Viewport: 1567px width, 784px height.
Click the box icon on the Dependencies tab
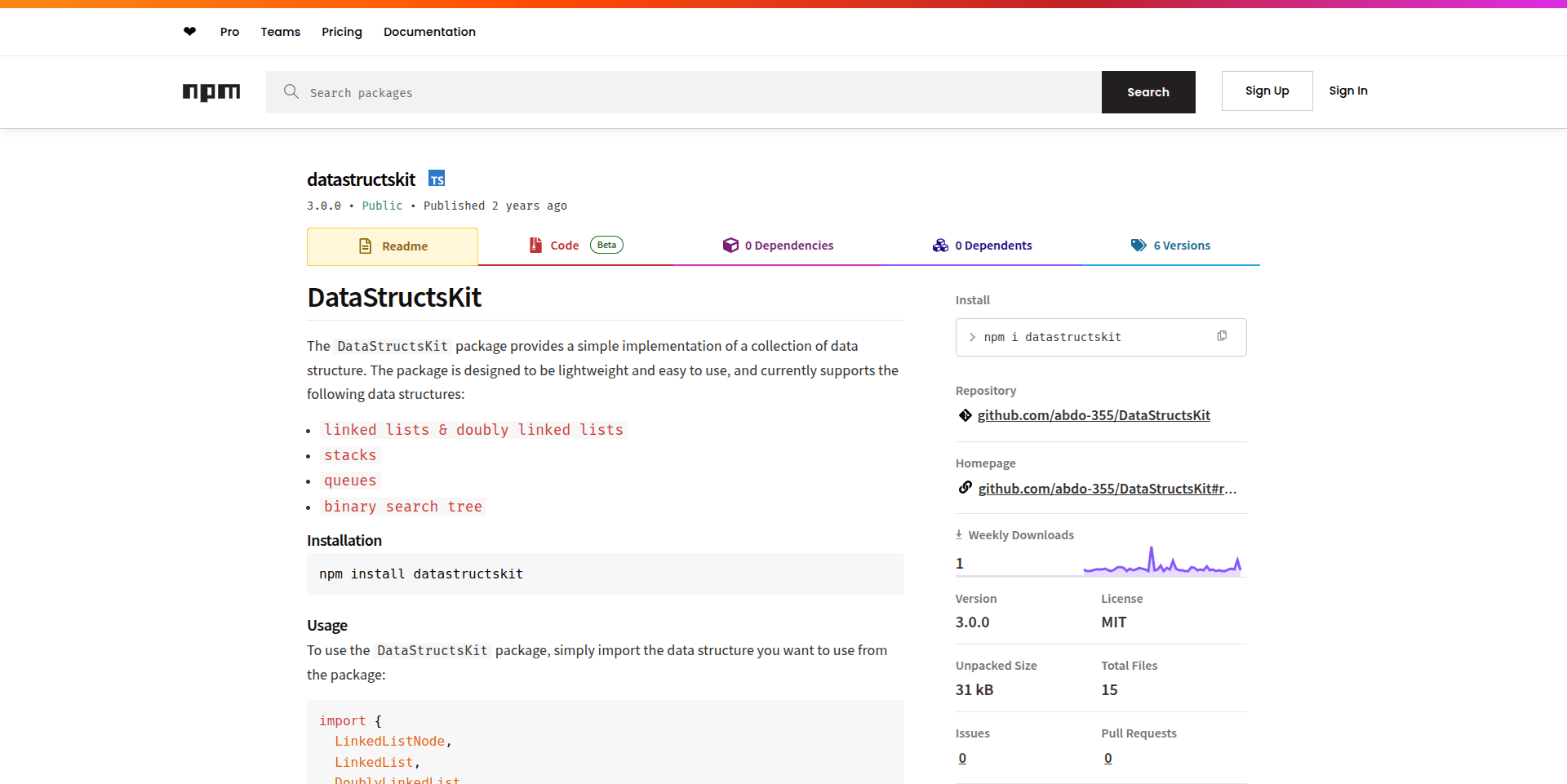(730, 245)
